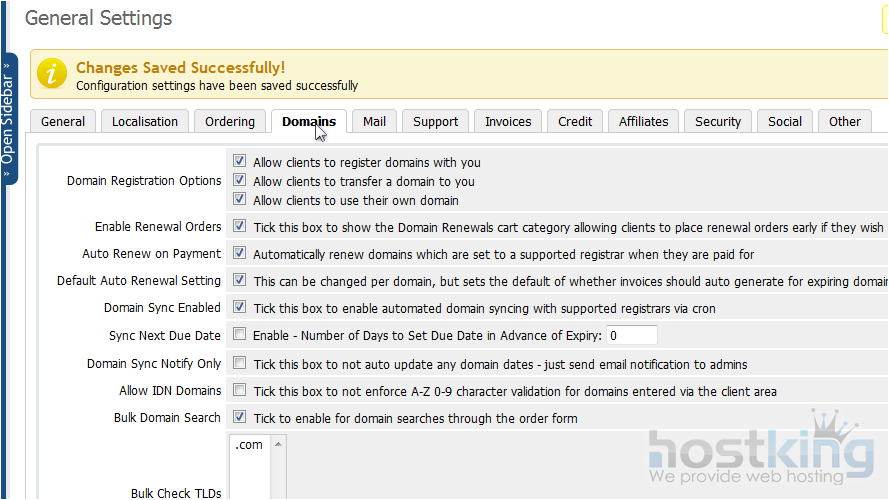Go to the Support tab

[435, 121]
